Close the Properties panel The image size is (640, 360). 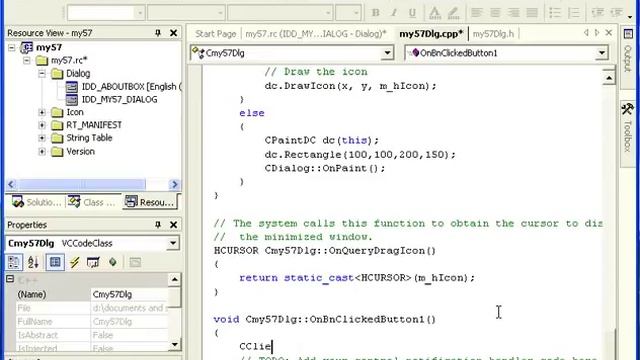(x=173, y=224)
